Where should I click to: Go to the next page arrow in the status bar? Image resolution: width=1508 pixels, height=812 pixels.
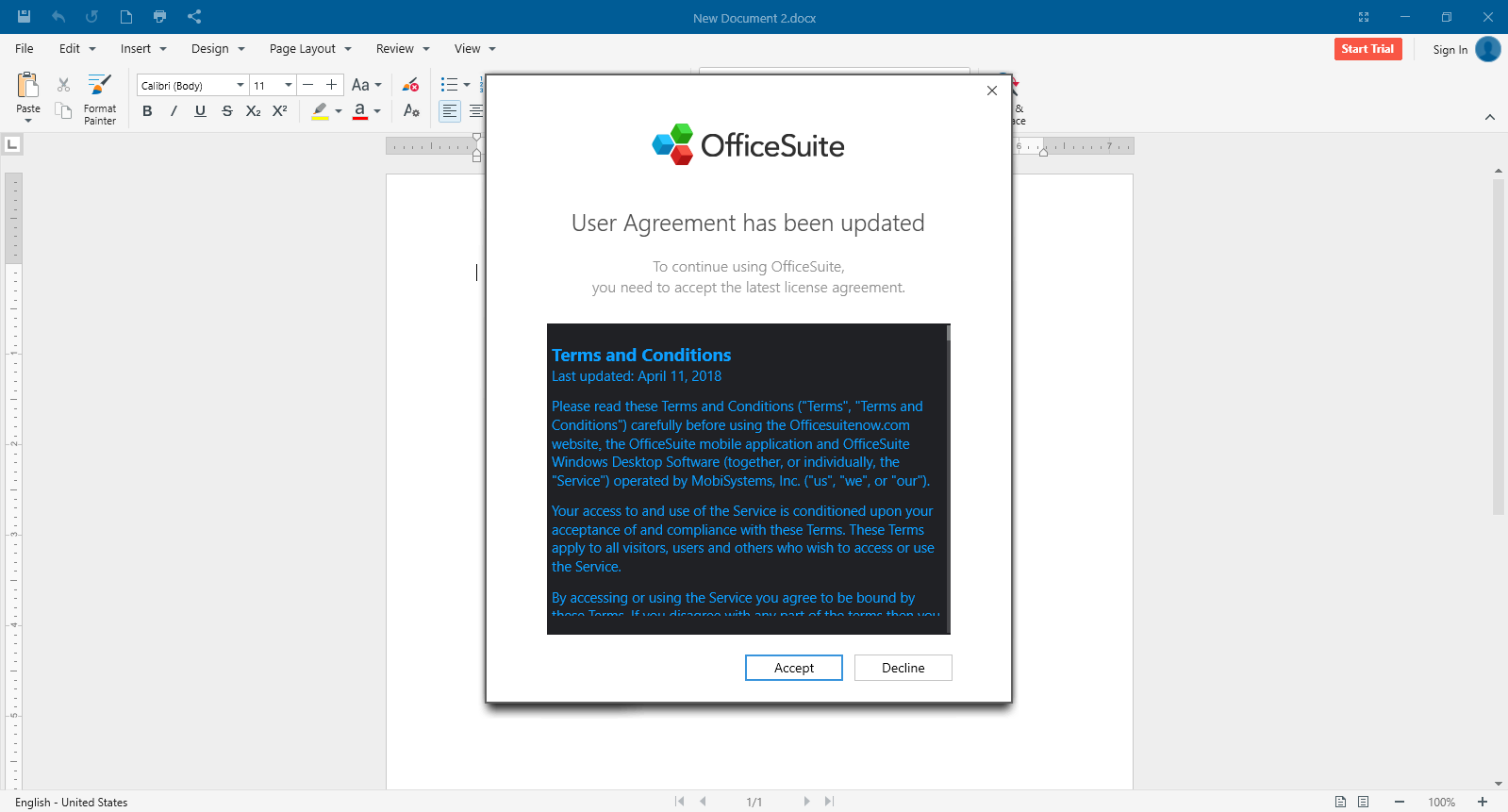click(x=806, y=802)
